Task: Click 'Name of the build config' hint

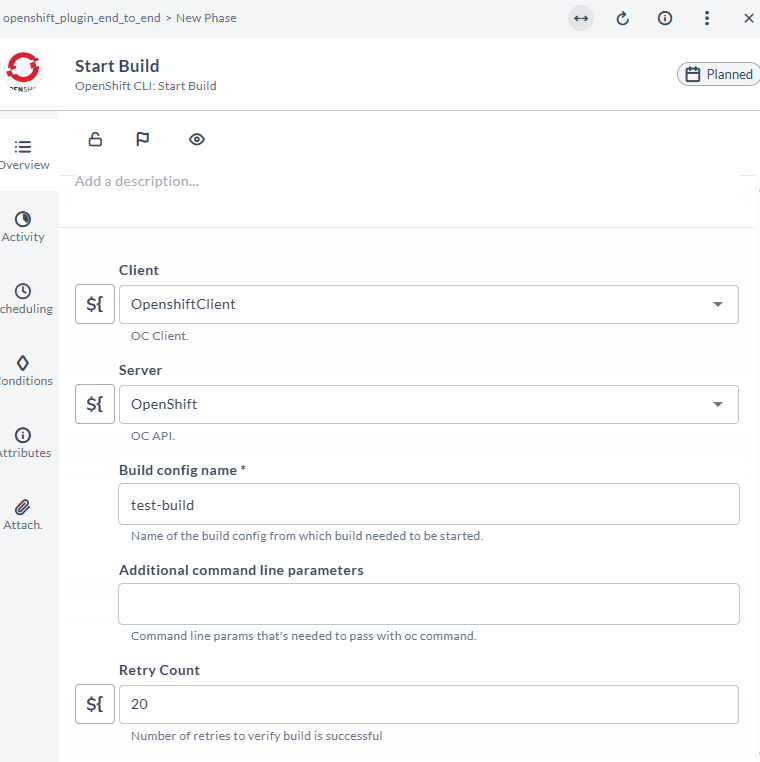Action: click(307, 536)
